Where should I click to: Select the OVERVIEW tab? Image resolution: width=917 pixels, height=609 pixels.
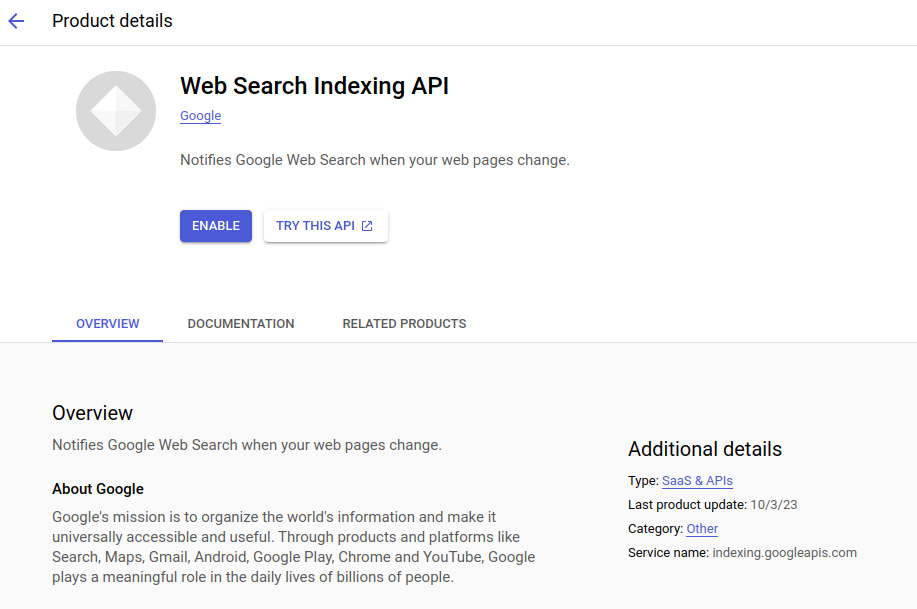click(x=107, y=323)
